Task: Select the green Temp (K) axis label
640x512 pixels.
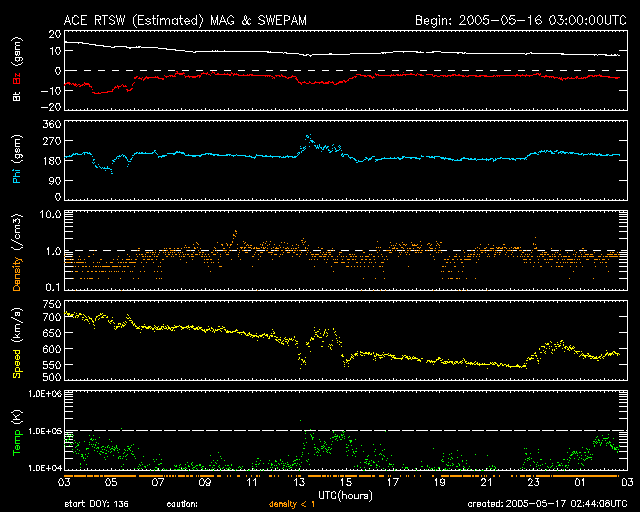Action: (17, 435)
